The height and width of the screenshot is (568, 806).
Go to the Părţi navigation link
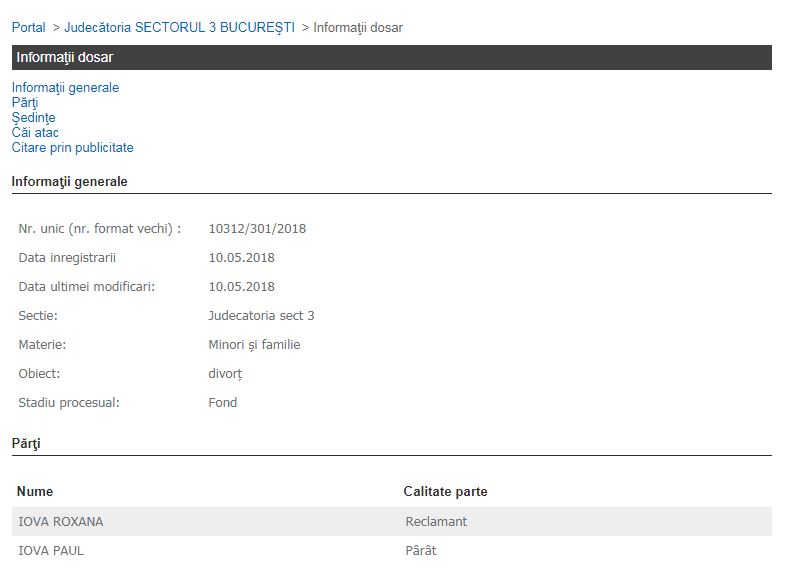click(x=25, y=103)
